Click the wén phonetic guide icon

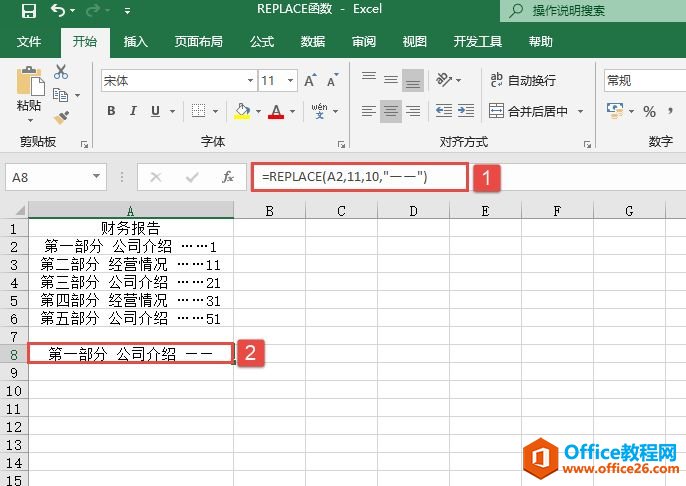(319, 111)
